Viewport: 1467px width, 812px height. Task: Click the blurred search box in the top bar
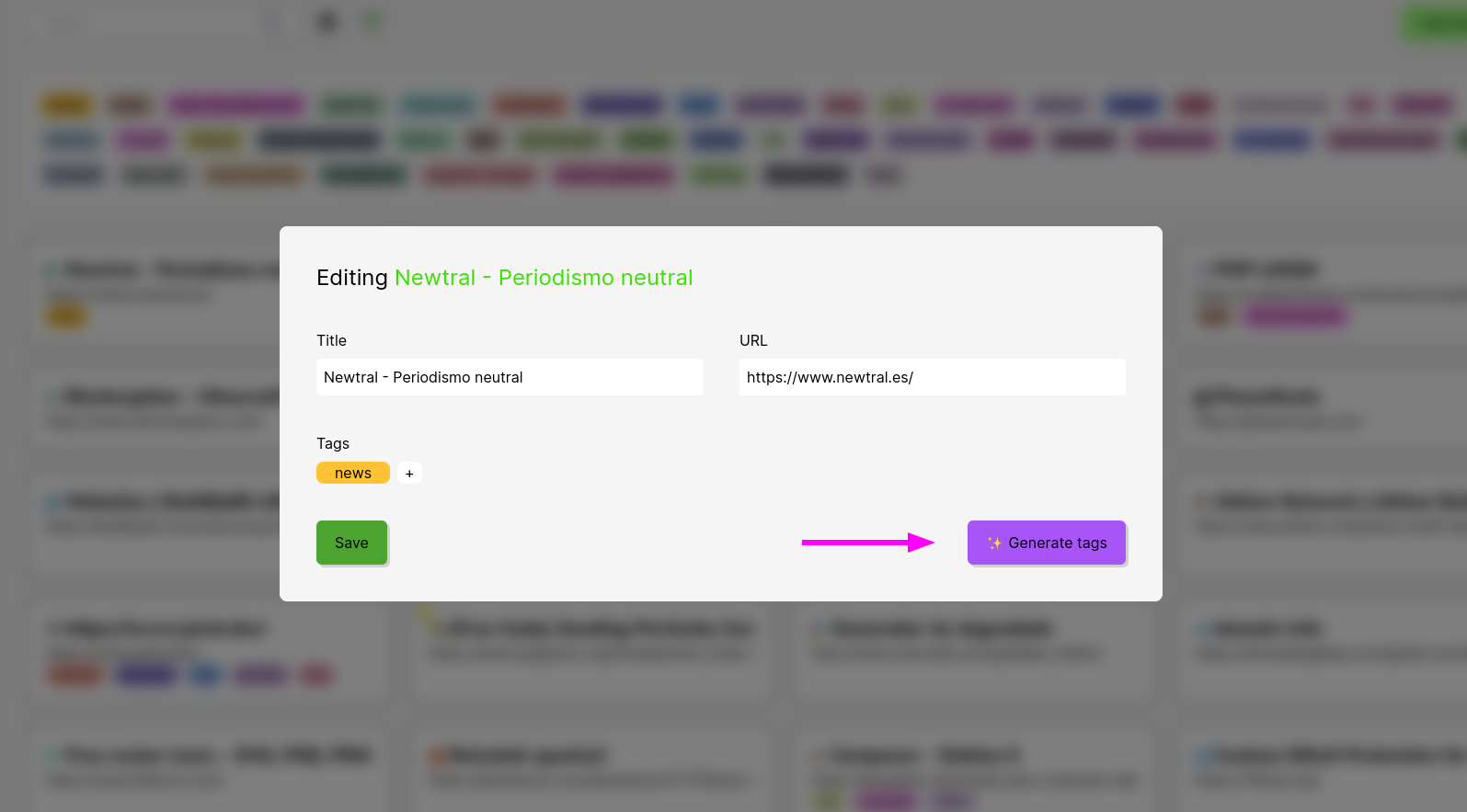pyautogui.click(x=156, y=22)
